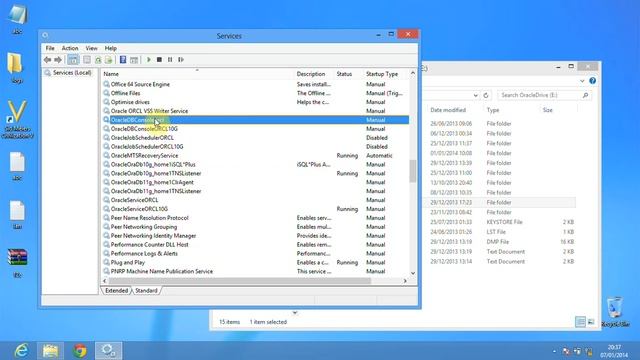Open the Help menu in Services
Screen dimensions: 640x360
click(x=111, y=48)
